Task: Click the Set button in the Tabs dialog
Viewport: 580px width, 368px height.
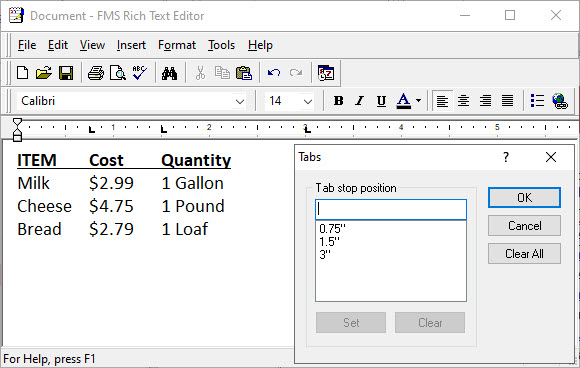Action: point(351,323)
